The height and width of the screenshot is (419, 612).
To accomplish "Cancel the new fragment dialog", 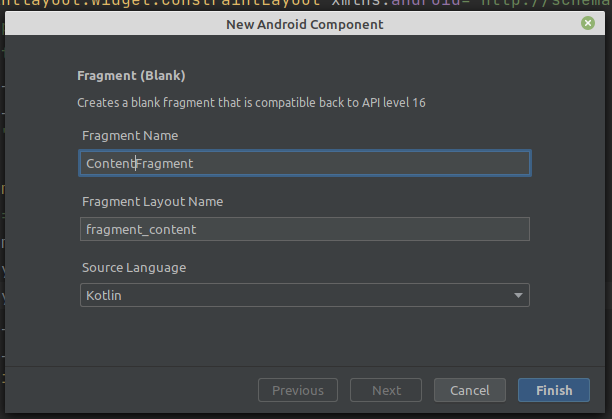I will pos(470,391).
